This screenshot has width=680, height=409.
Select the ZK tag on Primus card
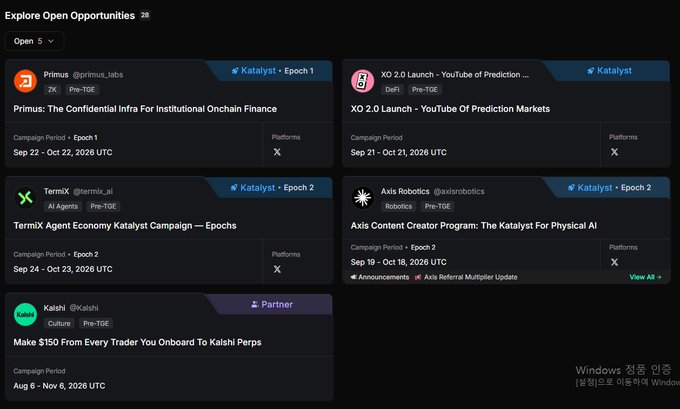tap(52, 90)
